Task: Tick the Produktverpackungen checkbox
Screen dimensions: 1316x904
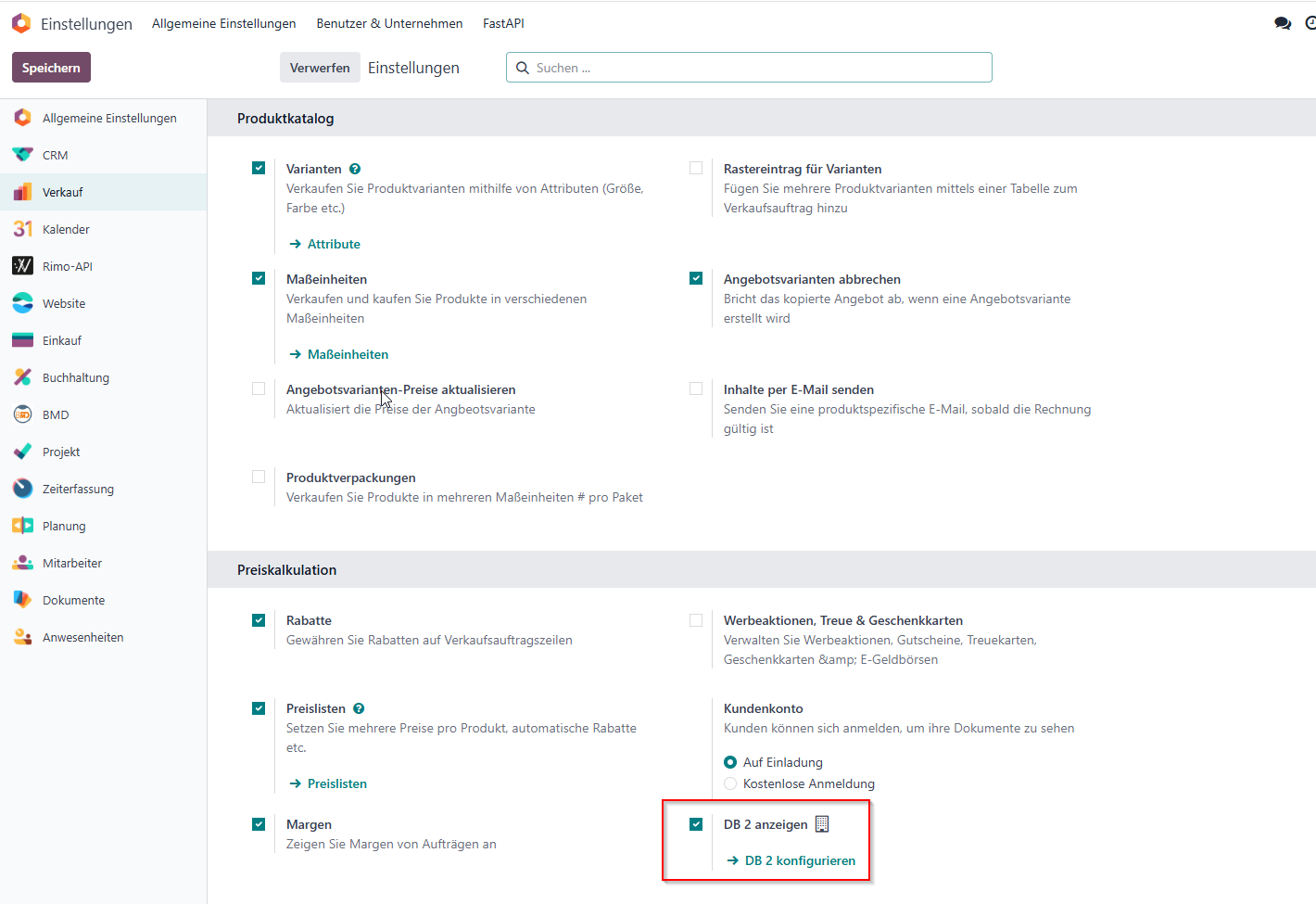Action: [x=259, y=477]
